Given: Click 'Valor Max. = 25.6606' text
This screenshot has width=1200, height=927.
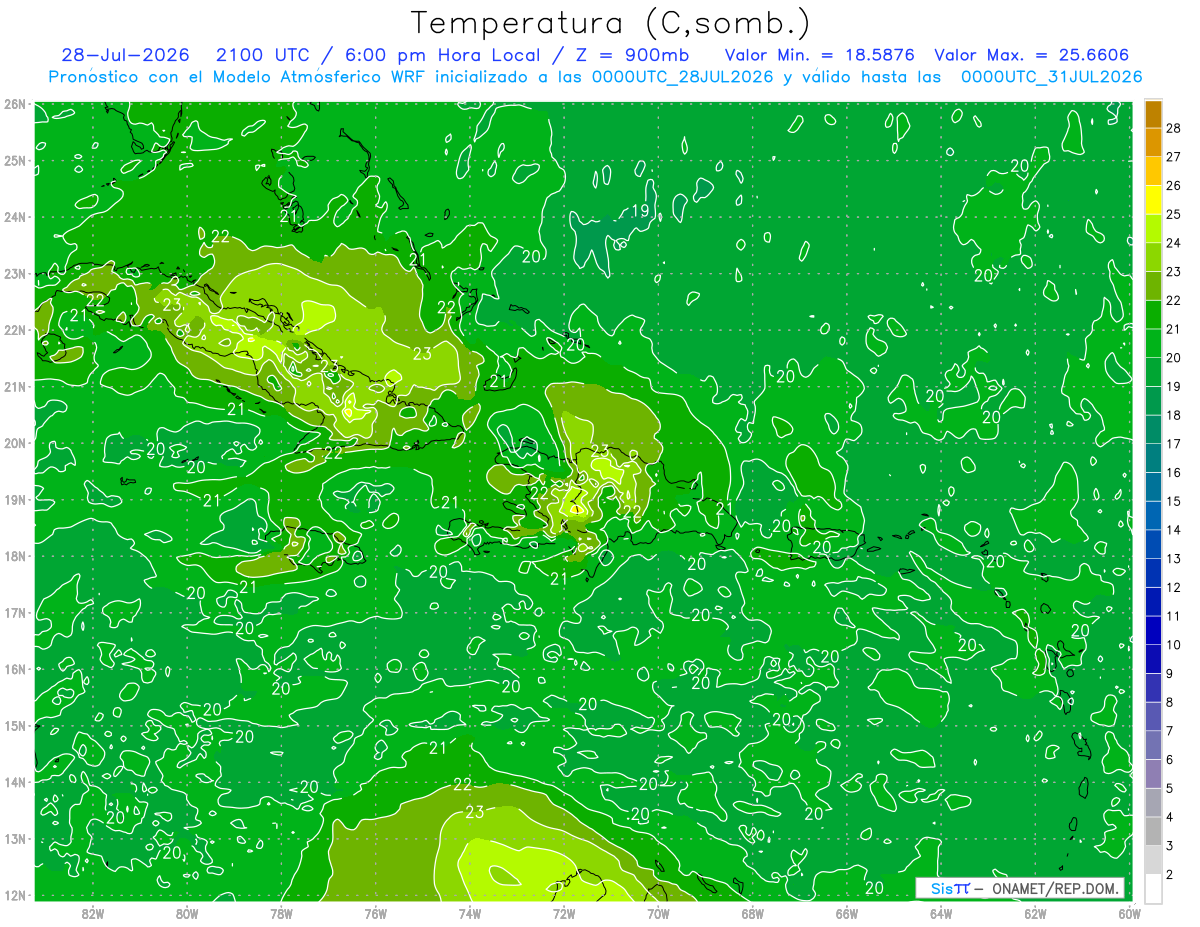Looking at the screenshot, I should click(1031, 55).
